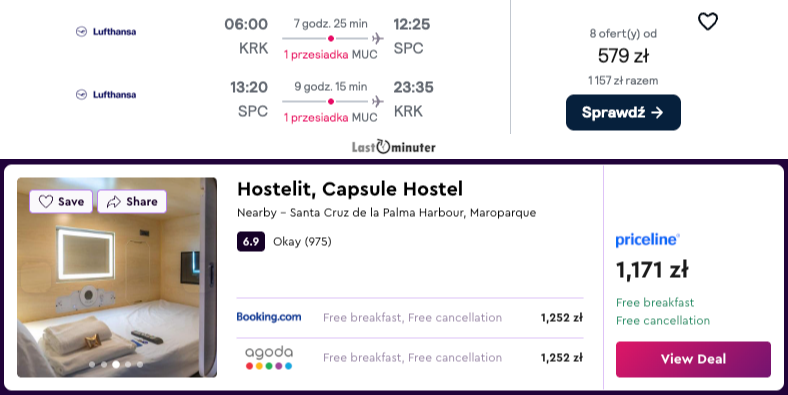788x395 pixels.
Task: Save the Hostelit hostel to favorites
Action: point(61,202)
